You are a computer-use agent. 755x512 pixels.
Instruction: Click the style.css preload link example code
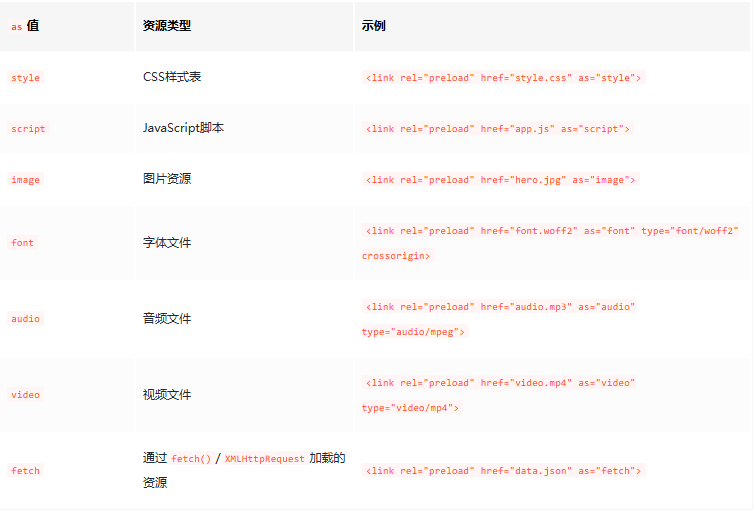[x=504, y=78]
